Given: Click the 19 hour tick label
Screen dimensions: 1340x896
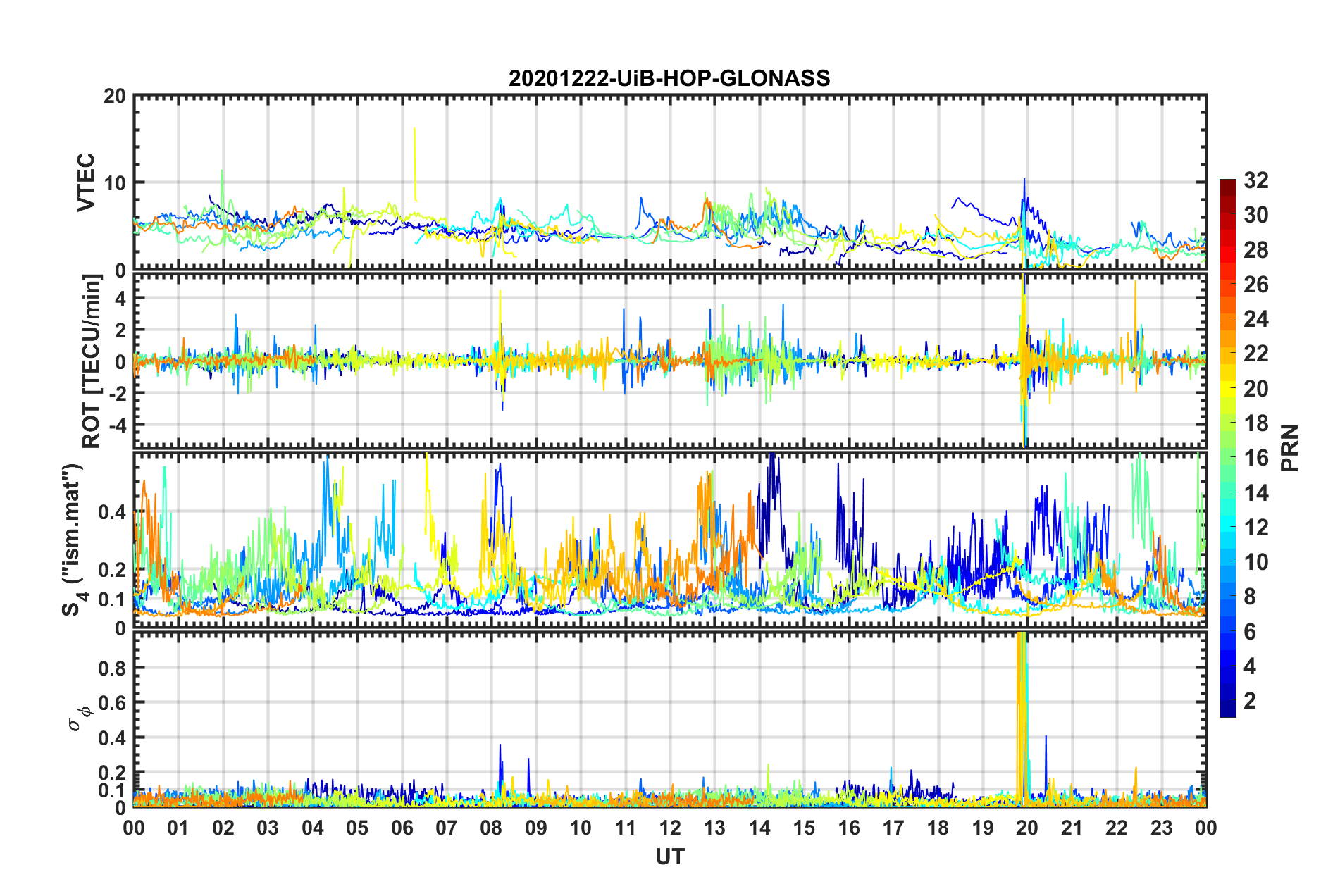Looking at the screenshot, I should tap(983, 828).
